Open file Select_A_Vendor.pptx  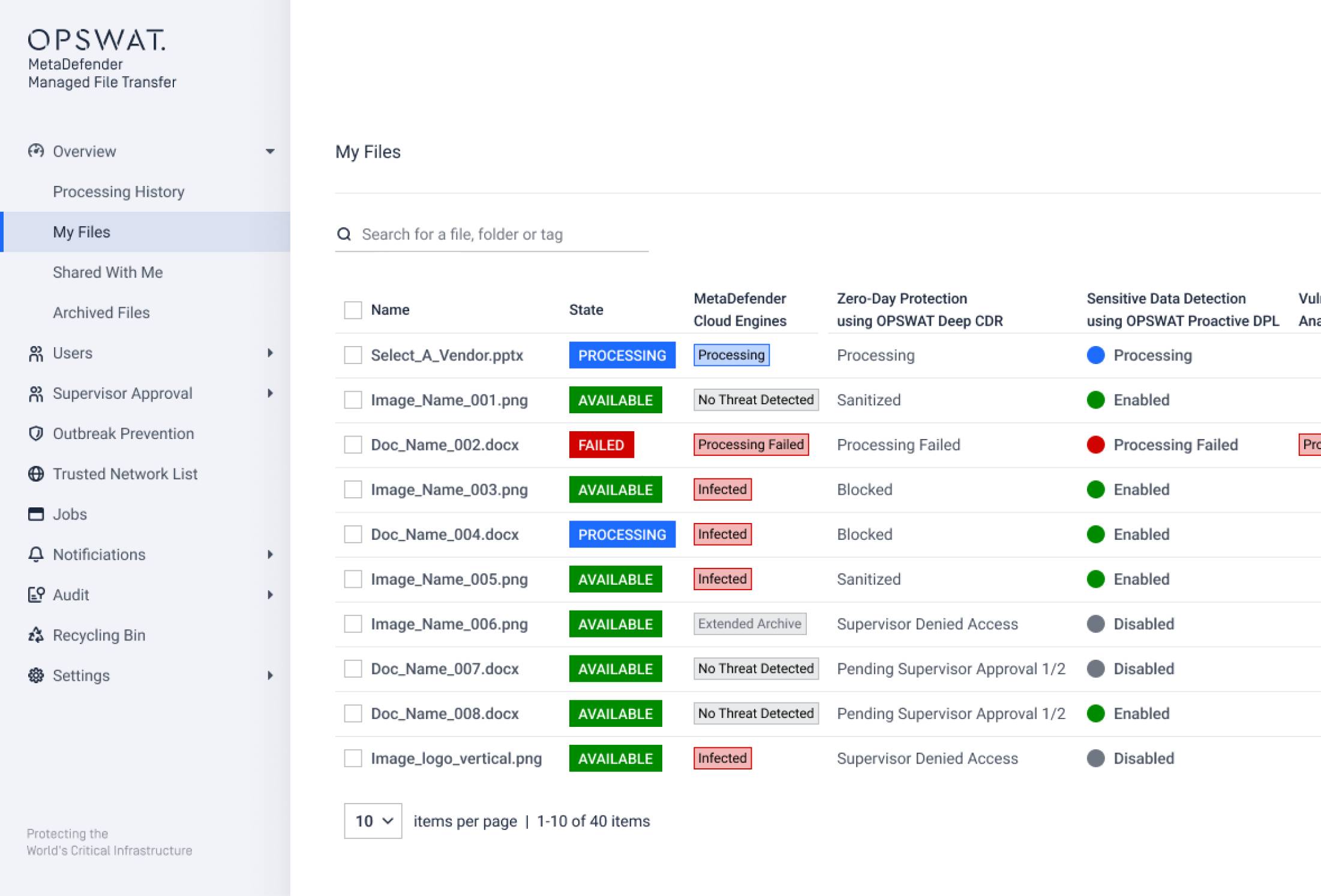point(447,355)
